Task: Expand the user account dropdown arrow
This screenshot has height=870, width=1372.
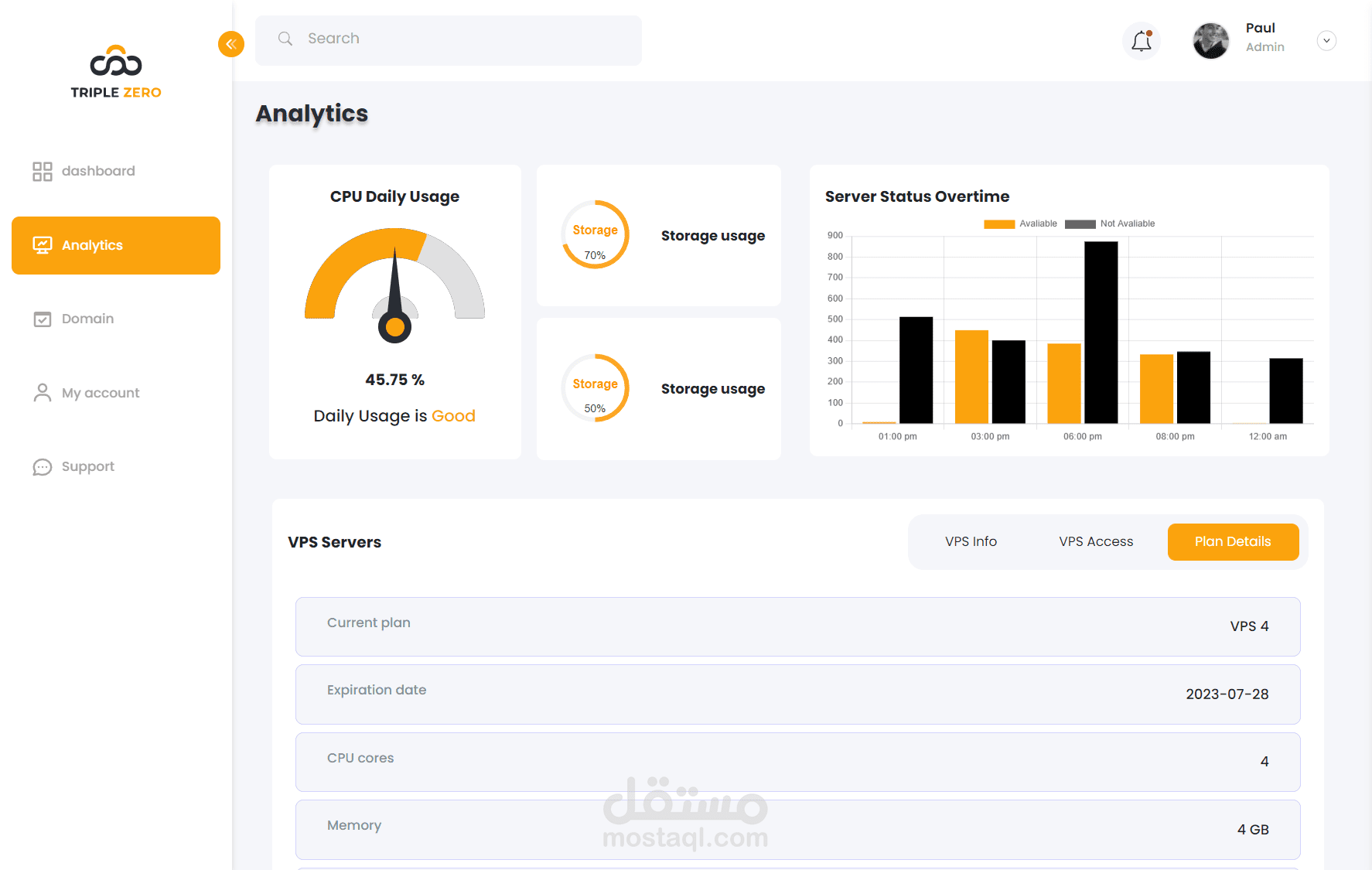Action: [x=1326, y=41]
